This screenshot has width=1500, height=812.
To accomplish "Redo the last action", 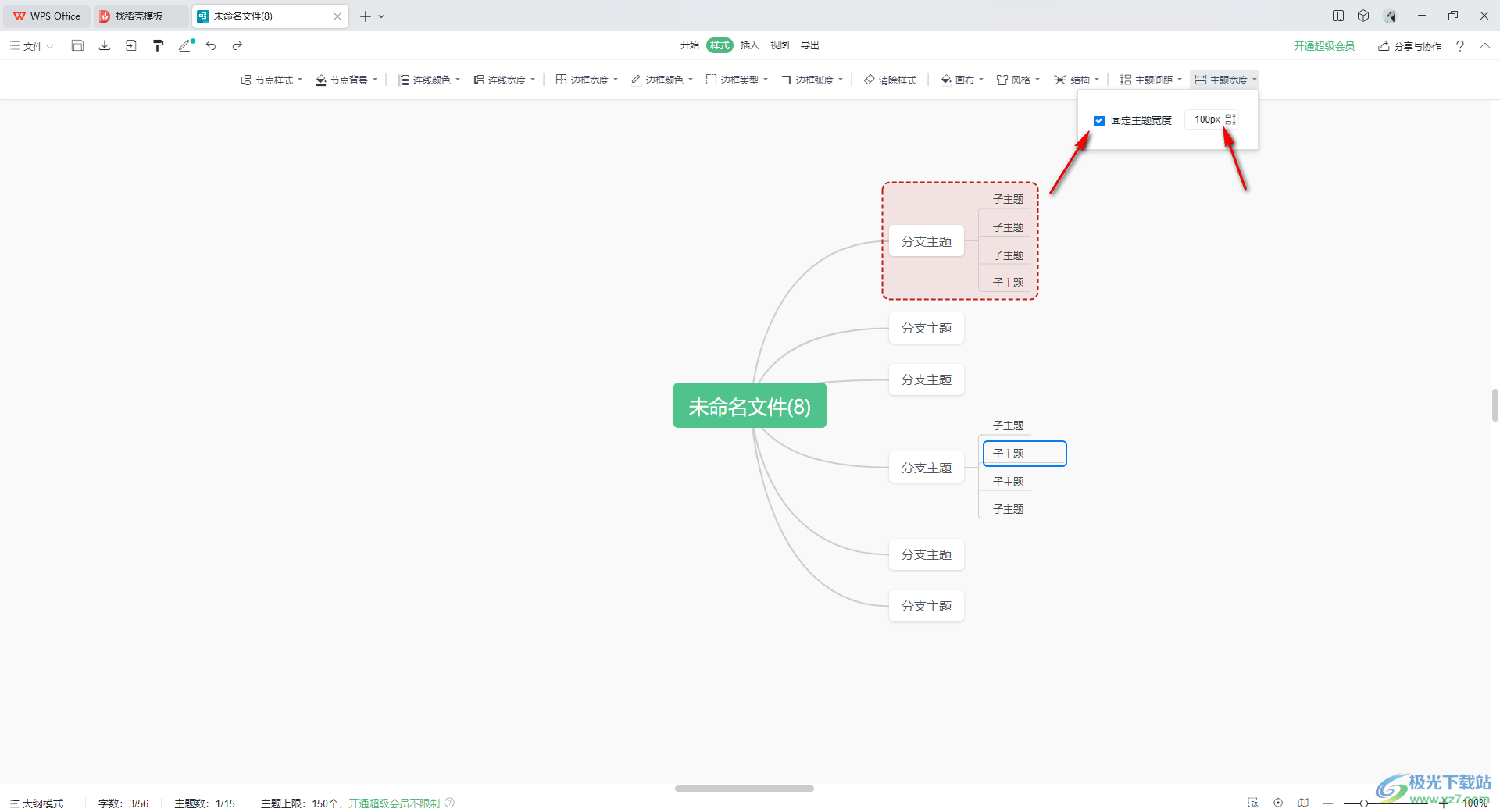I will pos(237,45).
